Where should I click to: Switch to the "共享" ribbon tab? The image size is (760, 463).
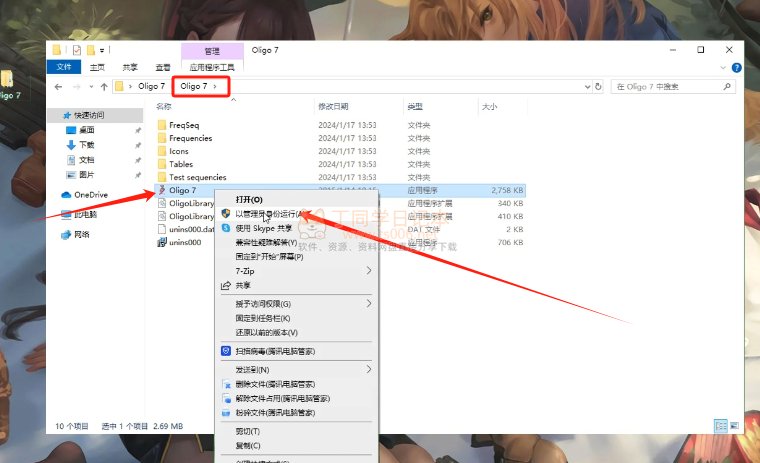click(x=130, y=67)
